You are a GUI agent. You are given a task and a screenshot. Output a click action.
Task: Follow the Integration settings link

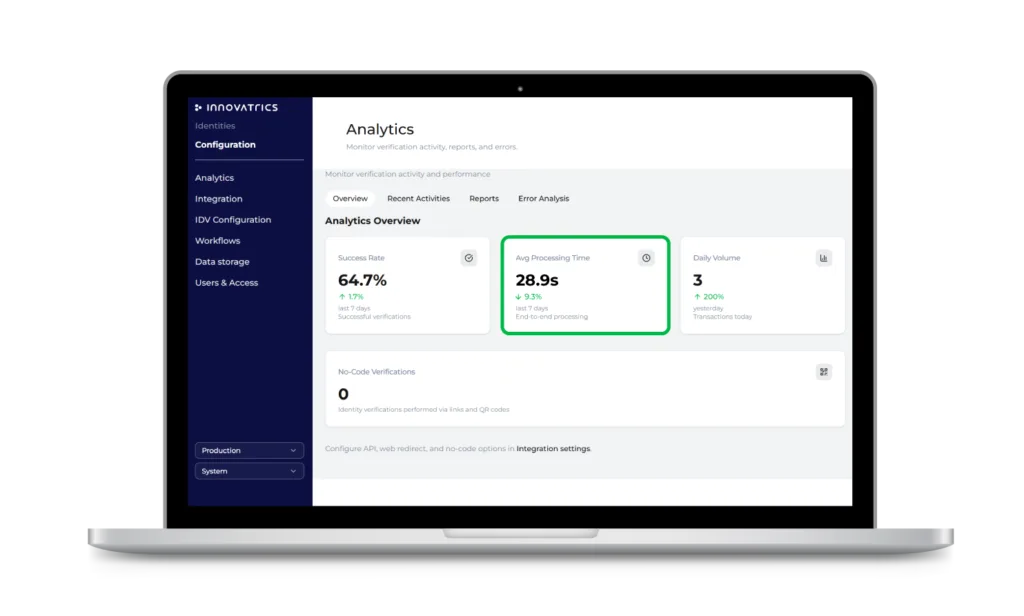coord(553,449)
